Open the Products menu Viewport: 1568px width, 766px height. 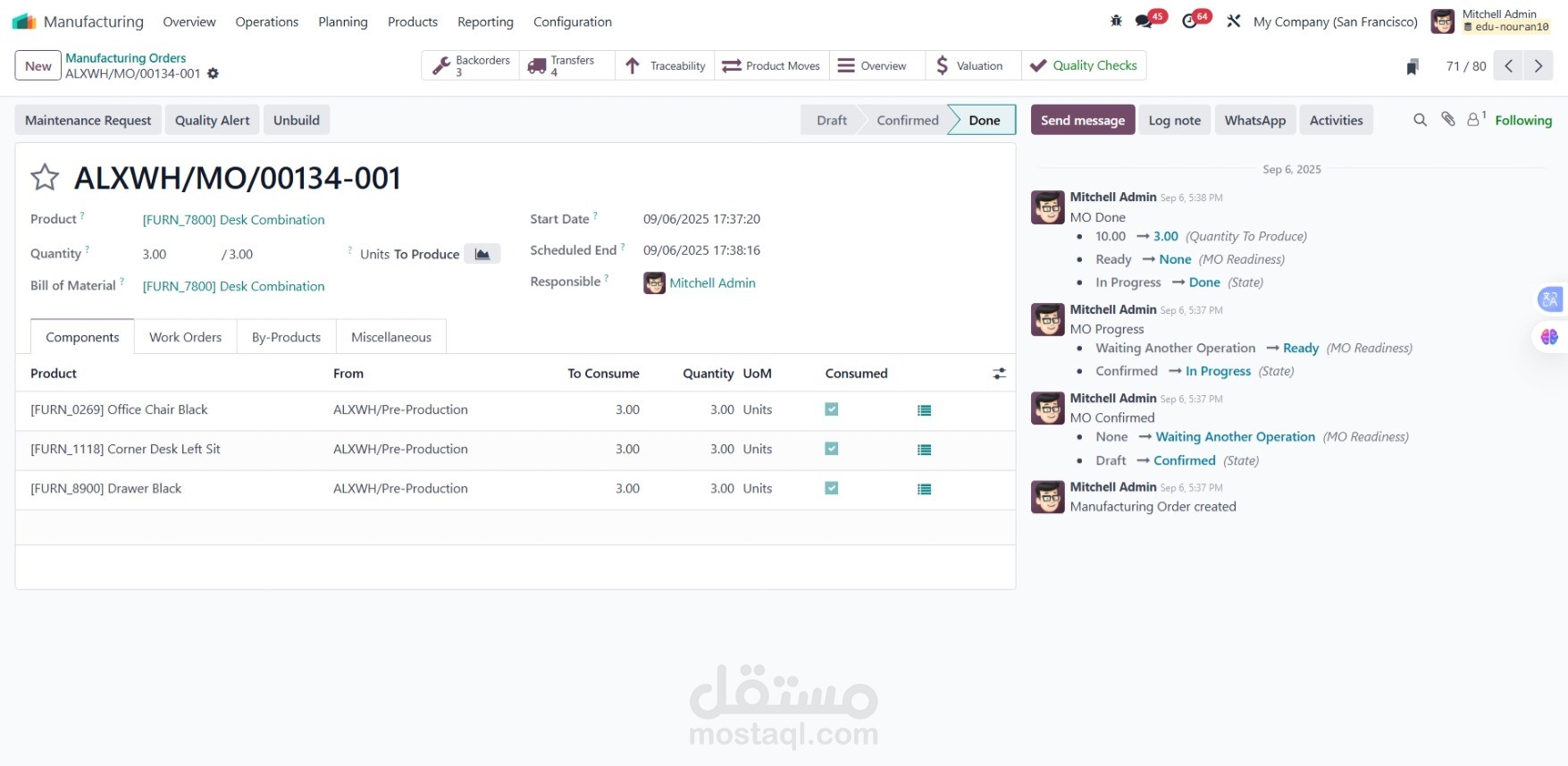413,21
